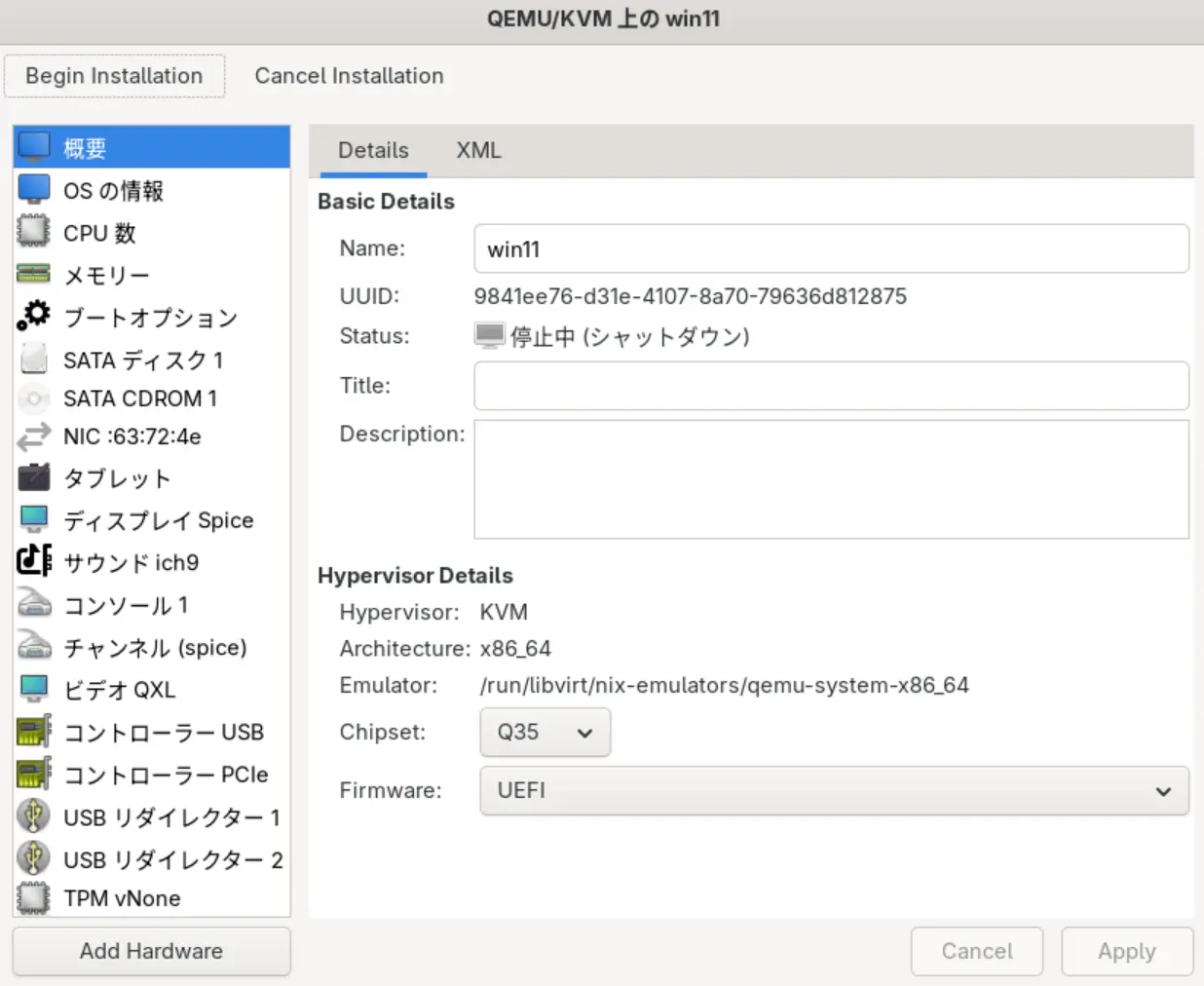Image resolution: width=1204 pixels, height=986 pixels.
Task: Open the Add Hardware dialog
Action: point(151,951)
